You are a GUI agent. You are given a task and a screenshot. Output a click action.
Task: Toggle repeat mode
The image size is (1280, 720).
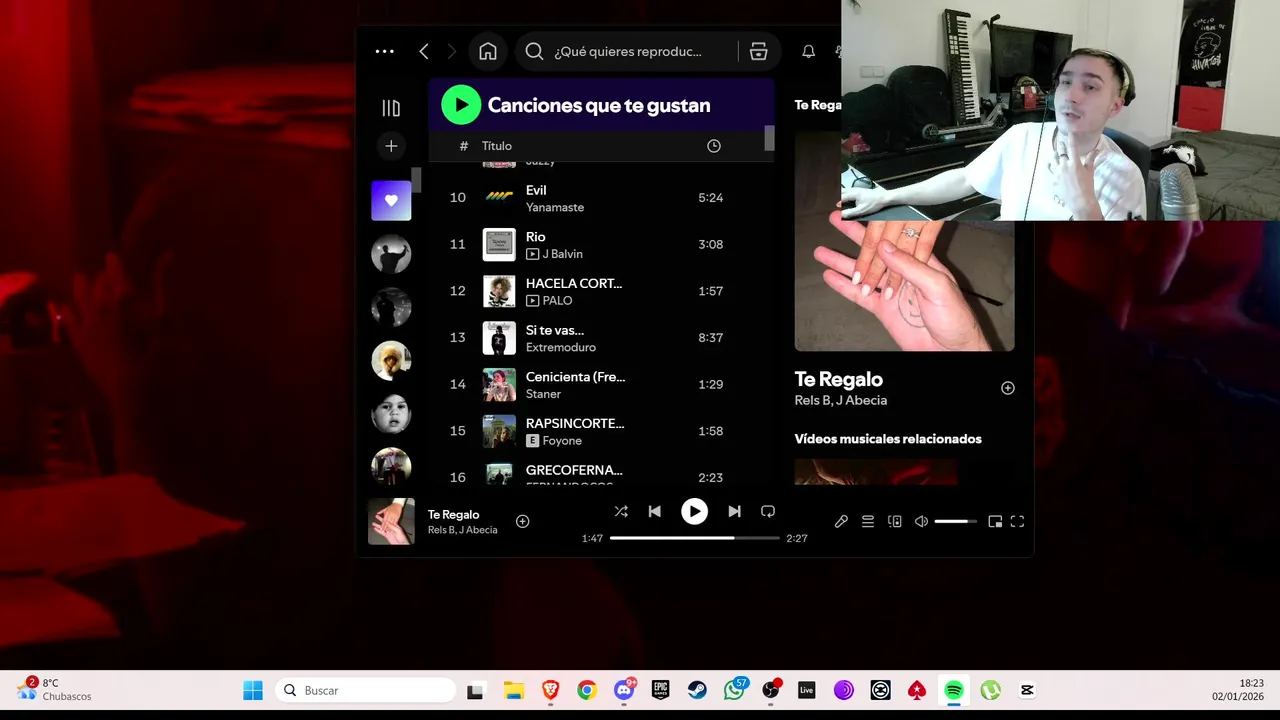point(768,511)
